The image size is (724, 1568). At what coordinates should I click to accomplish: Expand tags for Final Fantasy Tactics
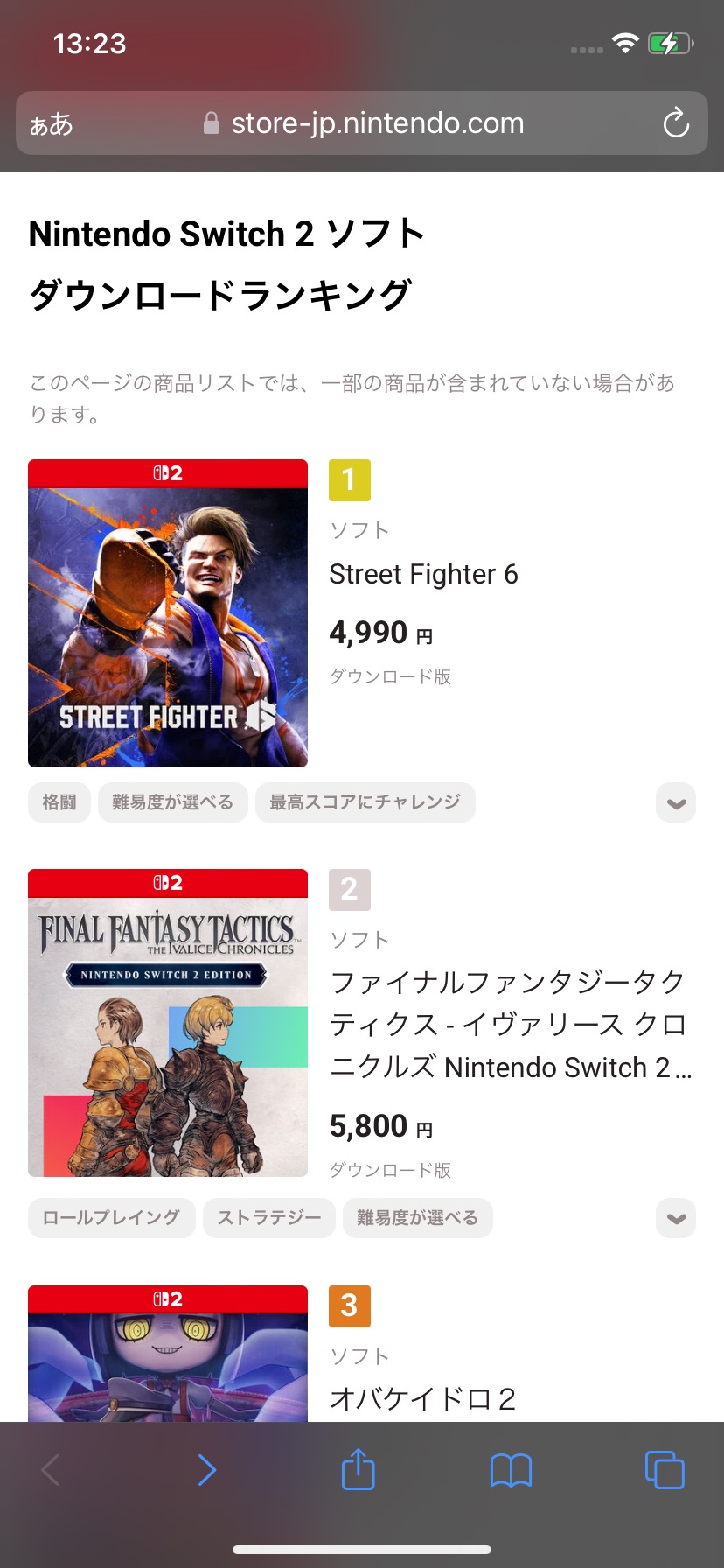676,1219
